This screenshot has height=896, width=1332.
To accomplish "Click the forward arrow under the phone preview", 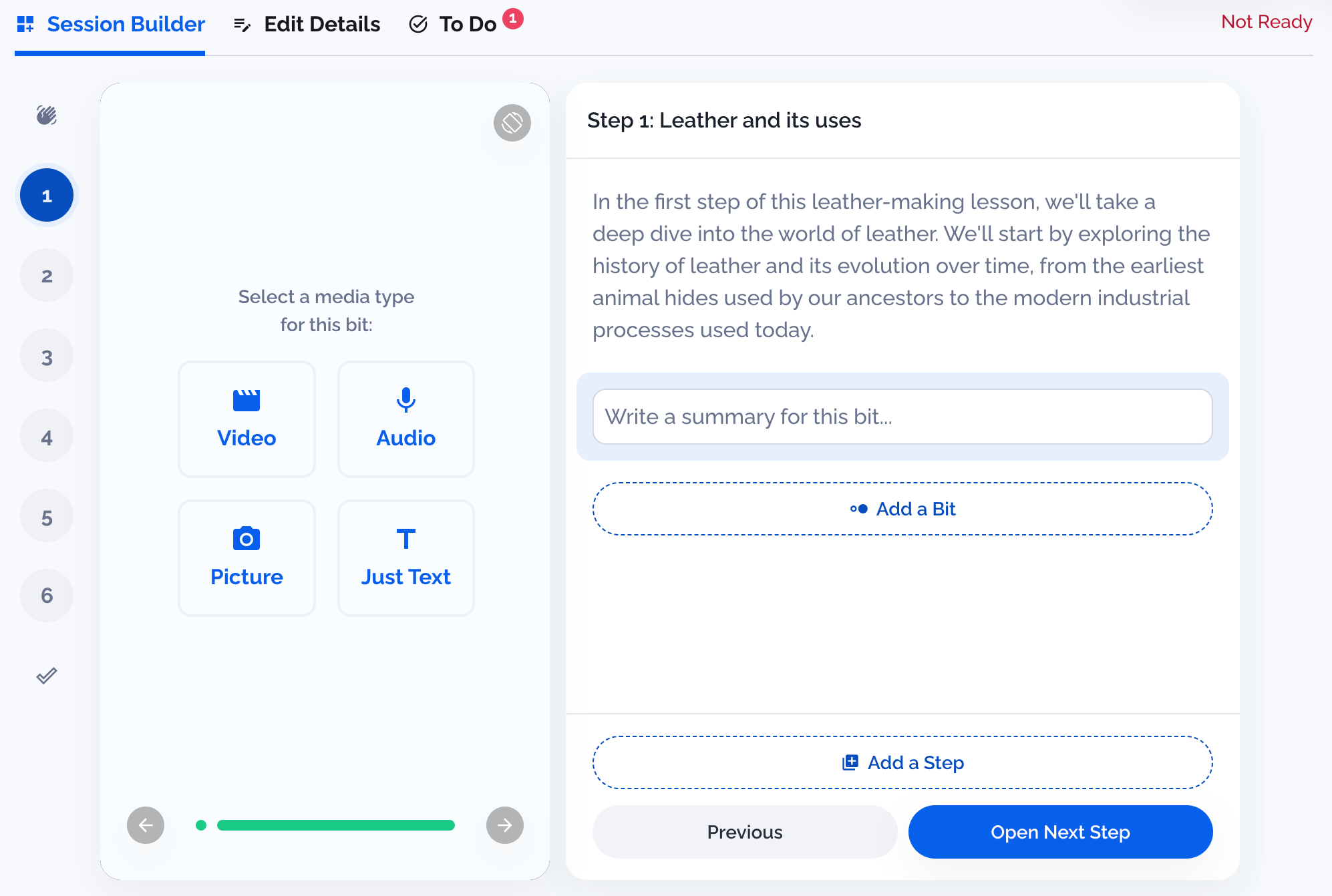I will coord(504,825).
